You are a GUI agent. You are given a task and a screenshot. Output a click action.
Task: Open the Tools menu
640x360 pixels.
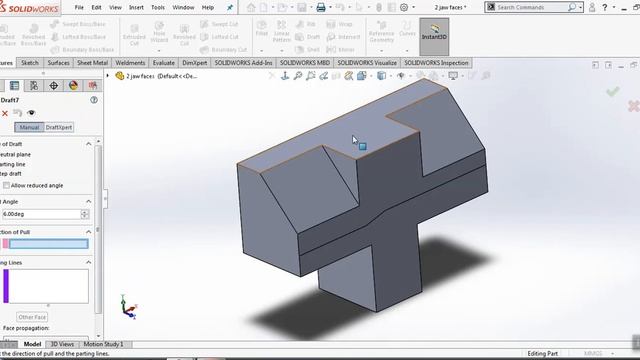[x=158, y=7]
